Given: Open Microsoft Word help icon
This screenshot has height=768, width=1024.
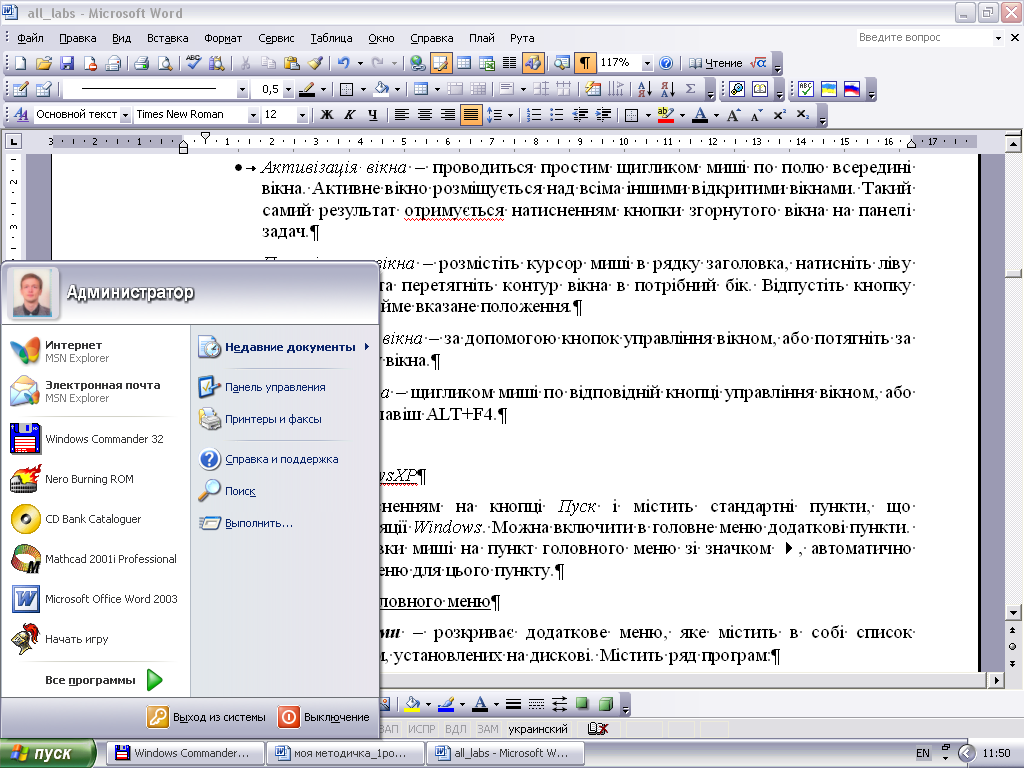Looking at the screenshot, I should point(666,63).
